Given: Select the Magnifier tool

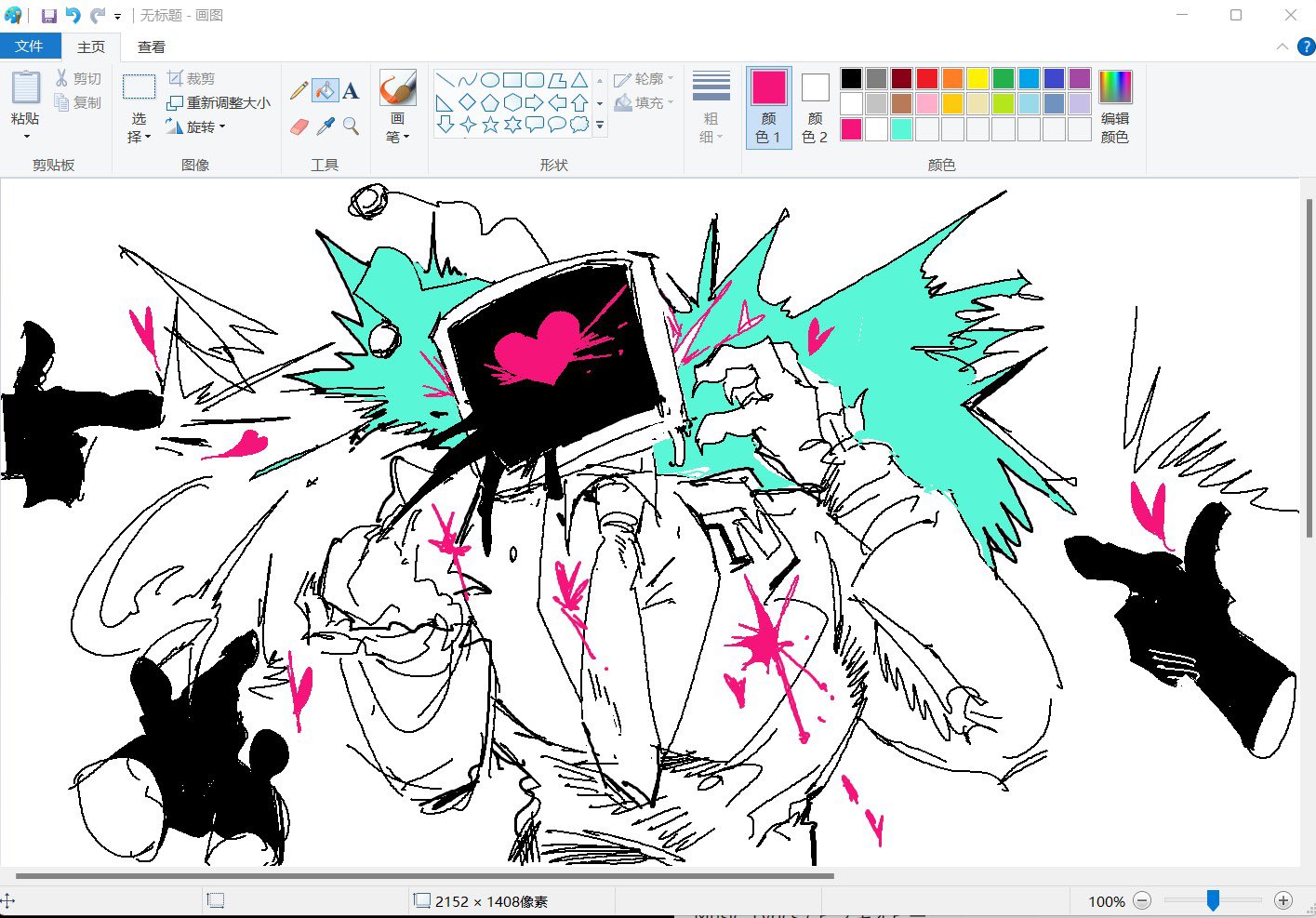Looking at the screenshot, I should click(351, 126).
